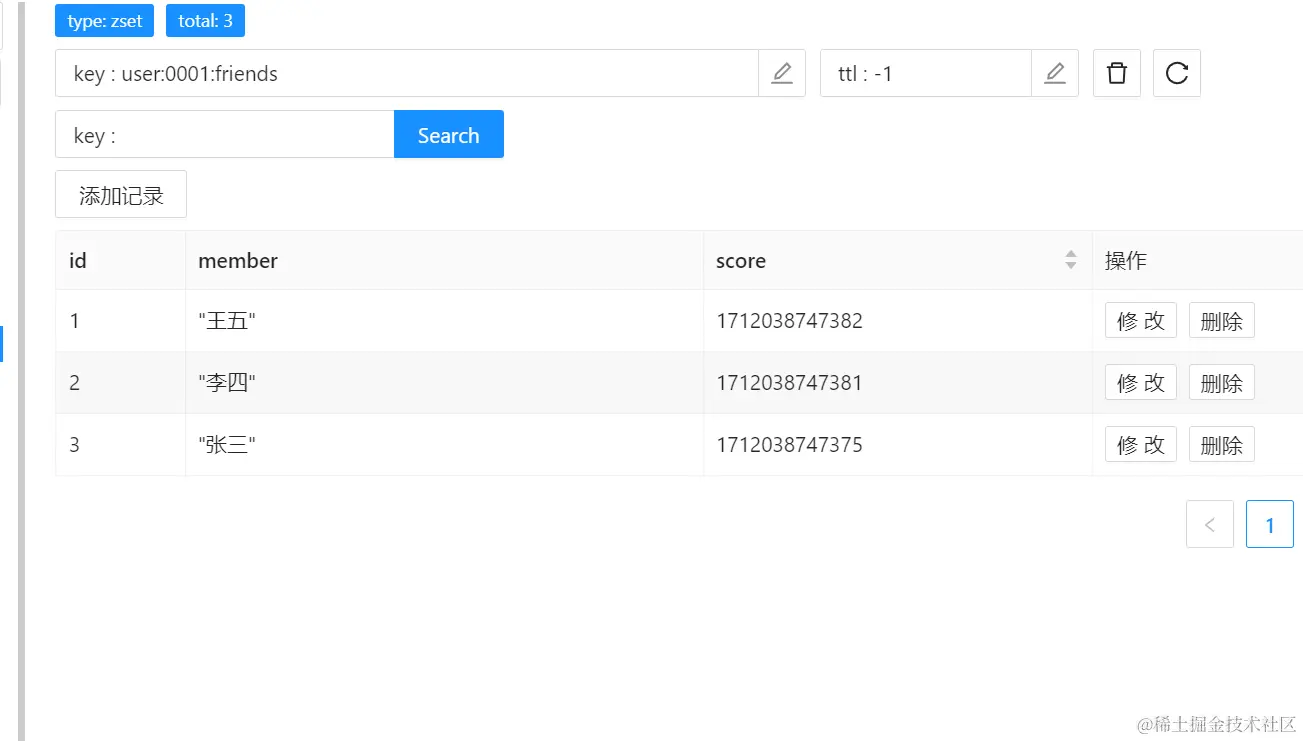Click 修改 for the 王五 row
The width and height of the screenshot is (1303, 741).
click(1141, 321)
